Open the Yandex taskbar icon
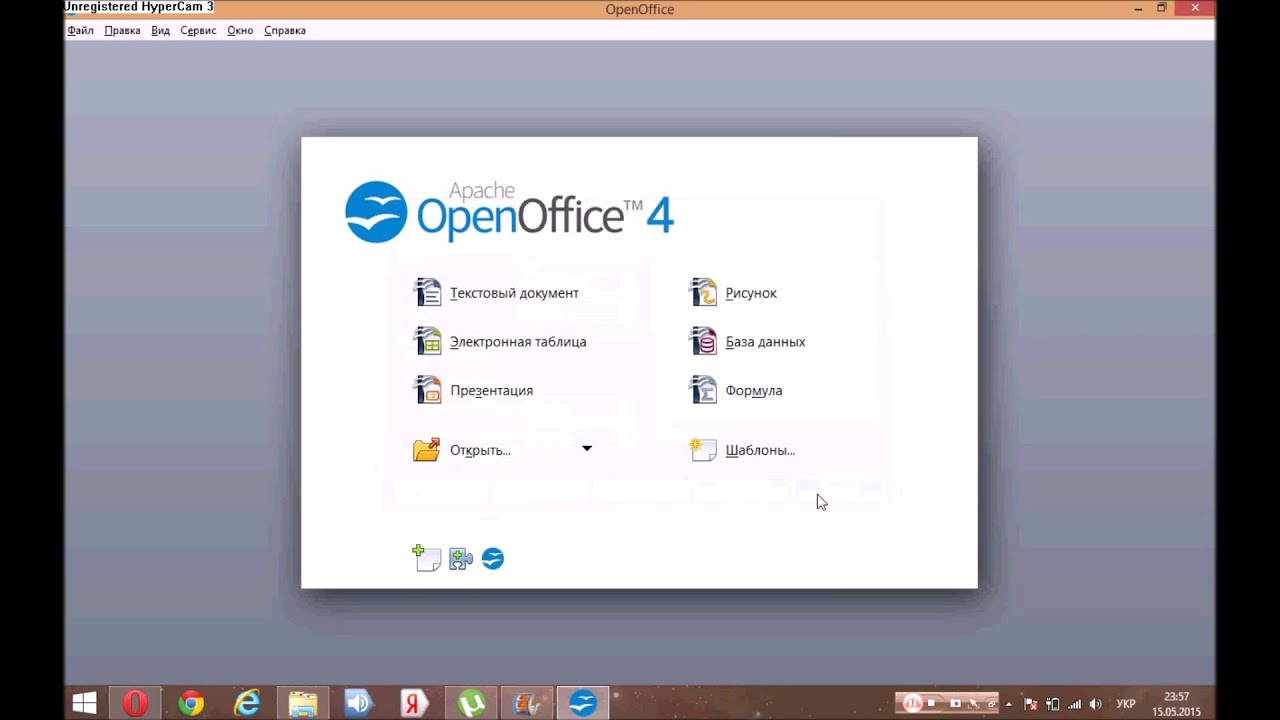Screen dimensions: 1280x720 coord(414,704)
